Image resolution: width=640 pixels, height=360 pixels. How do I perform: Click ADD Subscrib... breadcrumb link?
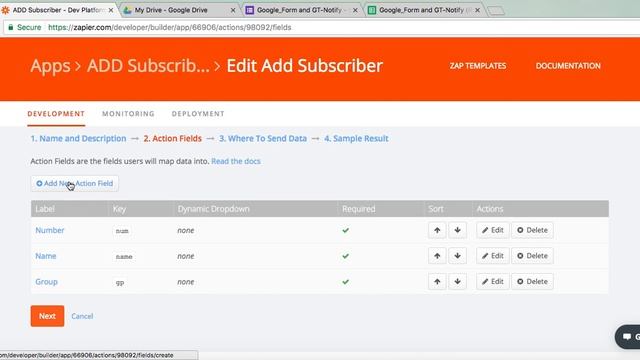[x=148, y=66]
